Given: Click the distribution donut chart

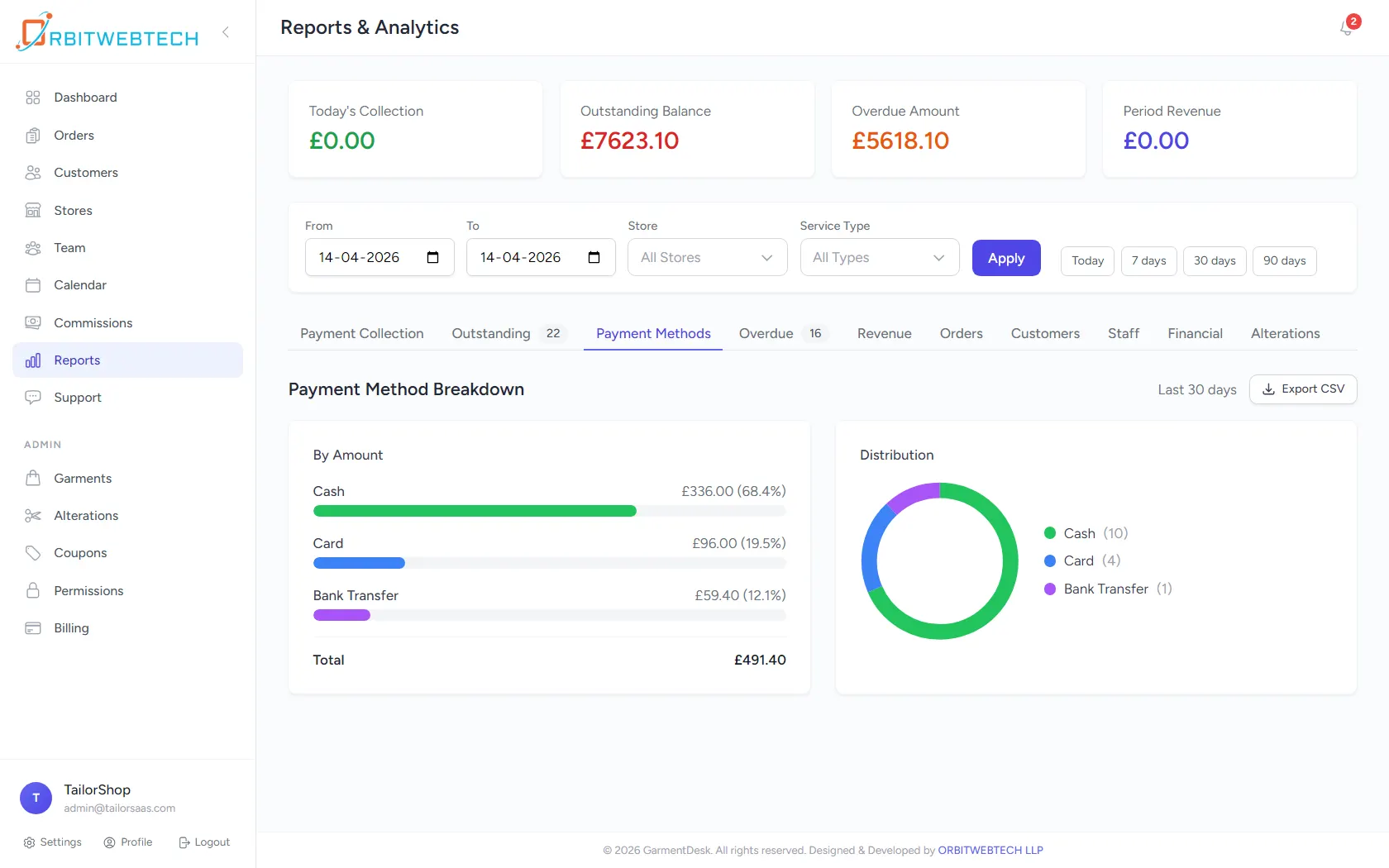Looking at the screenshot, I should point(939,561).
